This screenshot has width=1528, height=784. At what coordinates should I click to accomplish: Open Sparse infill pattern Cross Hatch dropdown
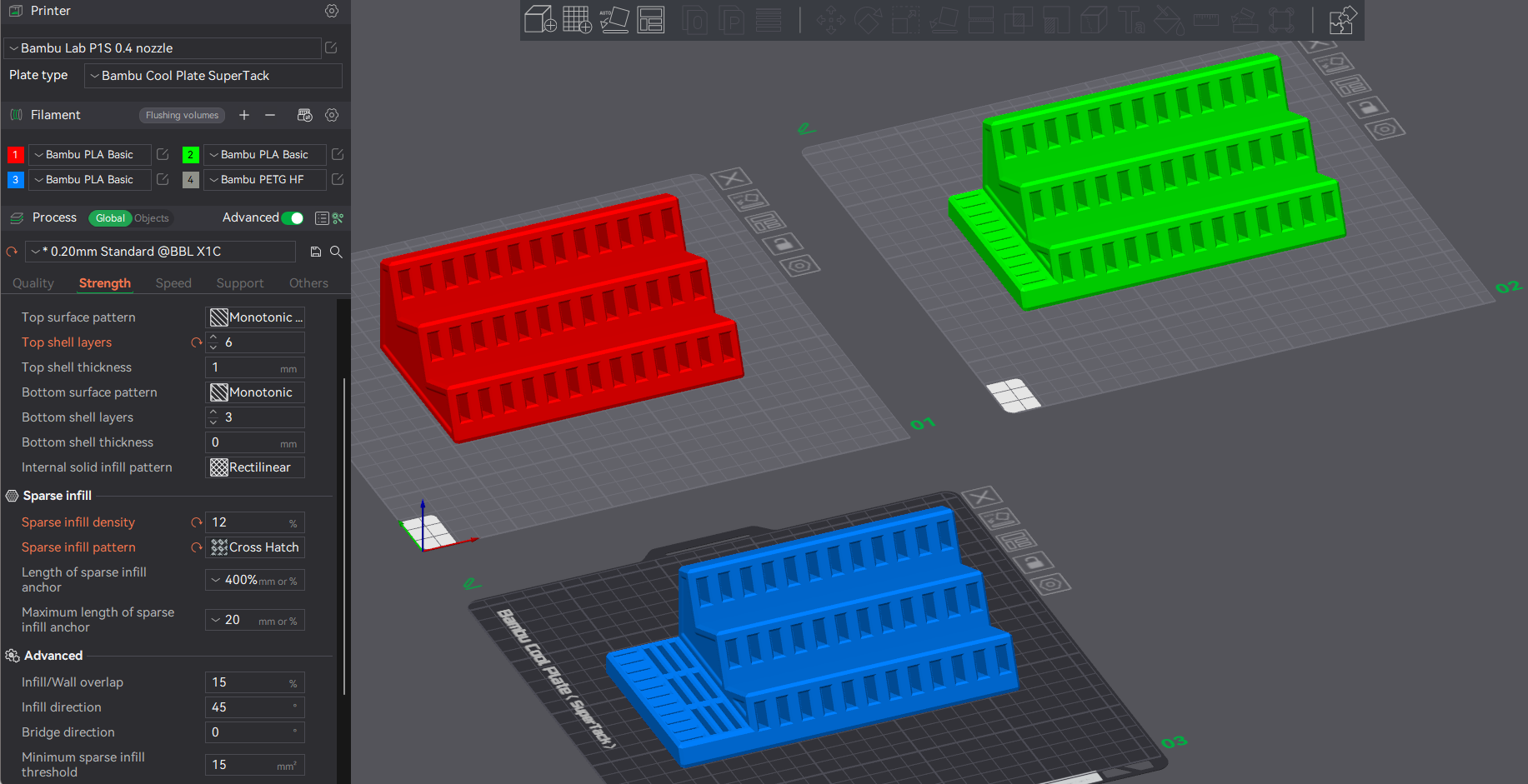point(255,547)
